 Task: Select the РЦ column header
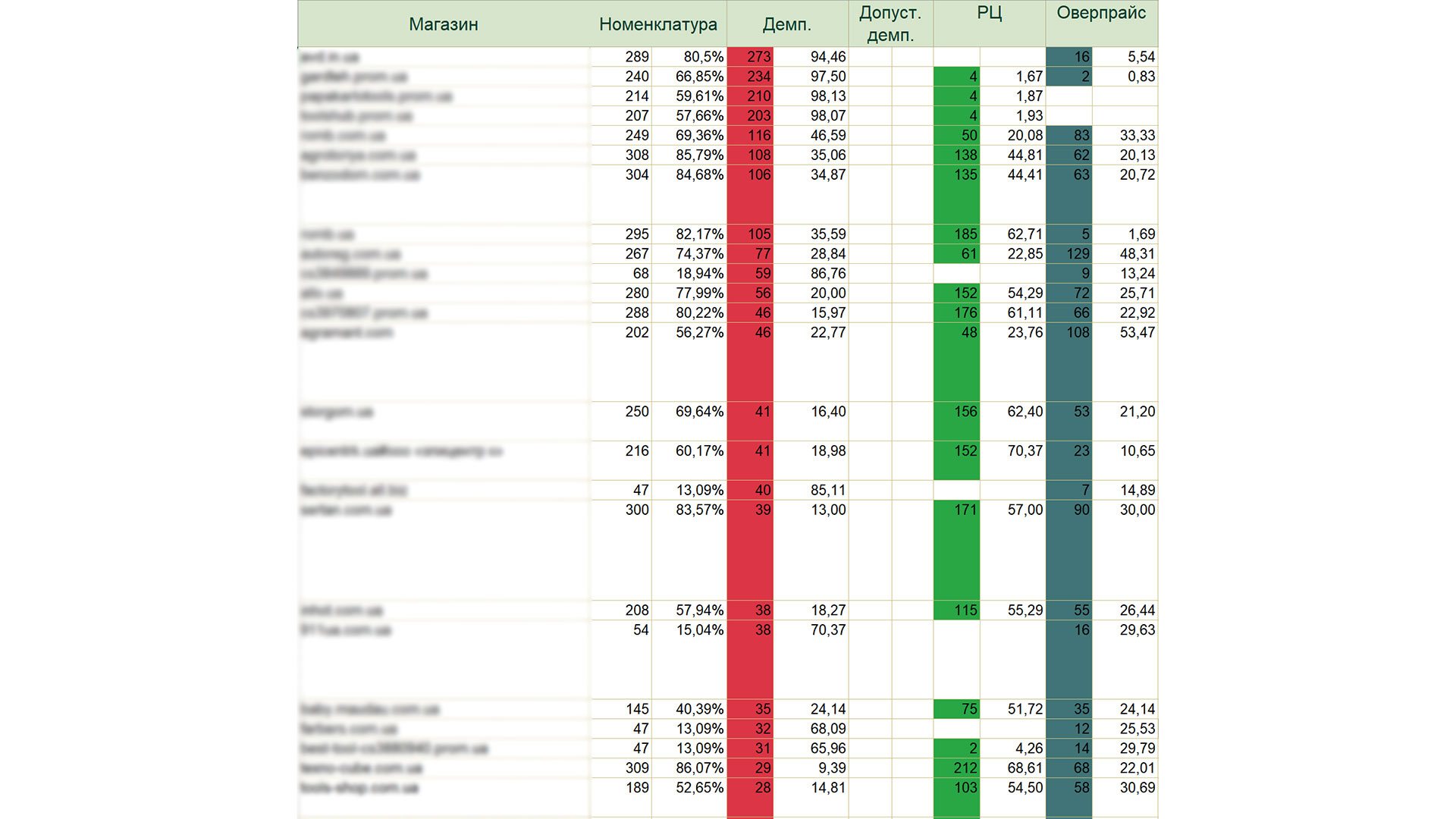click(990, 13)
